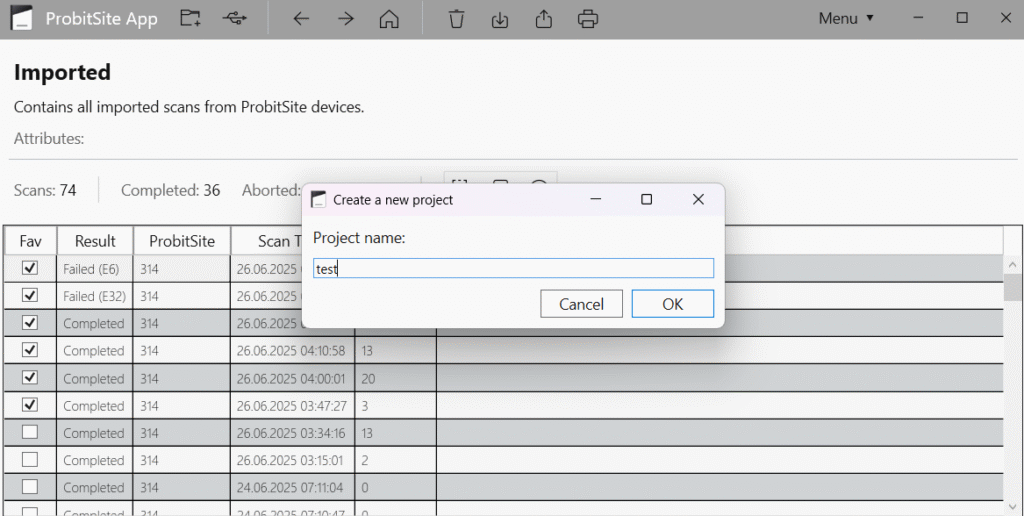The width and height of the screenshot is (1024, 516).
Task: Check Fav for scan at 03:34:16
Action: [x=30, y=432]
